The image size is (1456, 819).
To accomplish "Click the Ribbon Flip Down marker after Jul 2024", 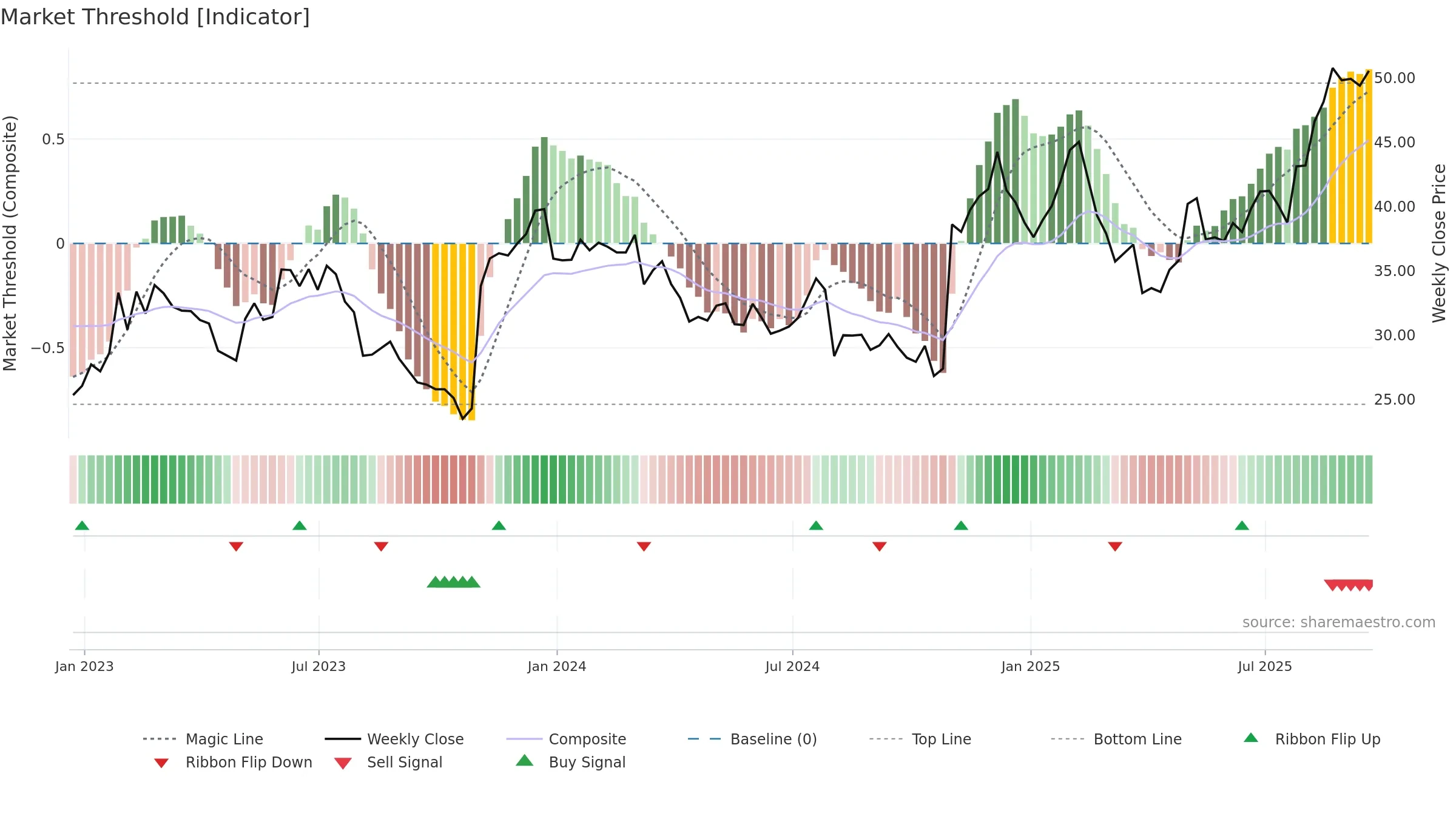I will [x=880, y=547].
